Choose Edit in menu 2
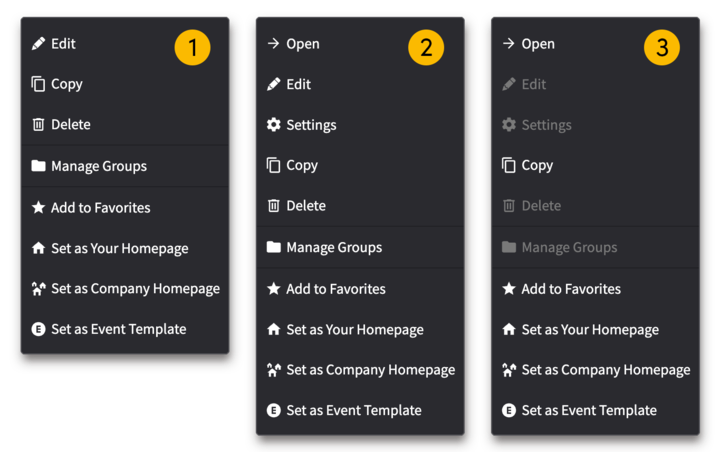Image resolution: width=720 pixels, height=452 pixels. coord(298,85)
